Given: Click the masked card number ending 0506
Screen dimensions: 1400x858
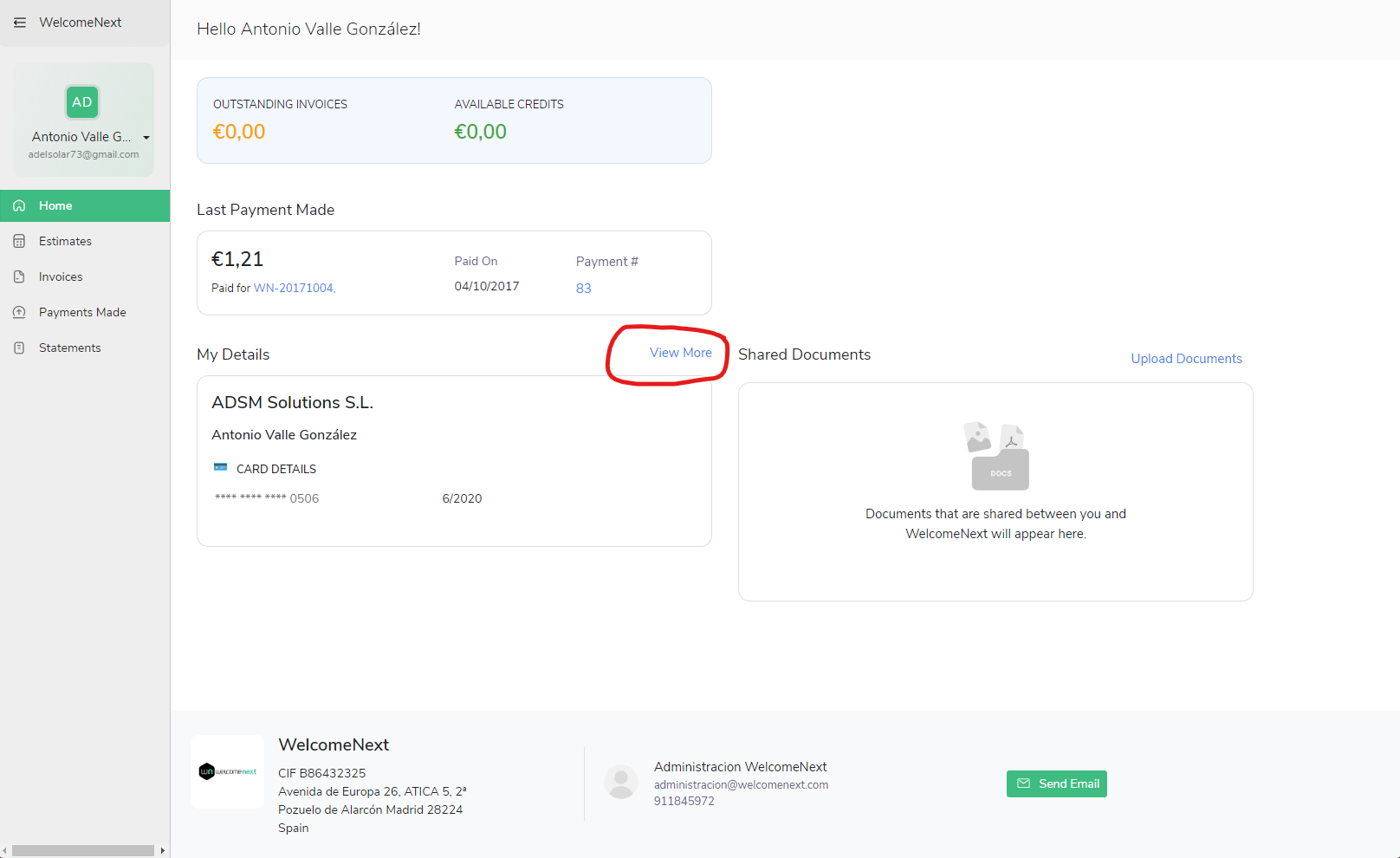Looking at the screenshot, I should click(x=267, y=498).
